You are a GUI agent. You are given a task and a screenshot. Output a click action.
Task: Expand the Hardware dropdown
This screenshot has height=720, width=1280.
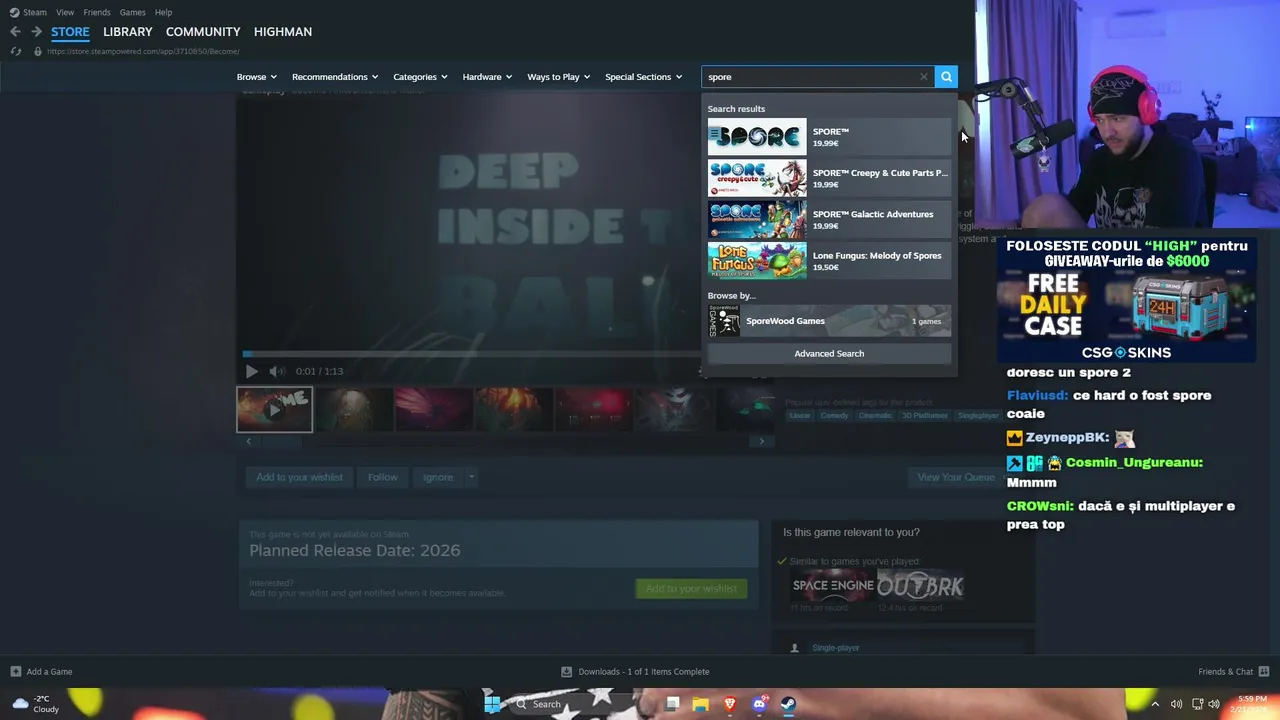[x=487, y=77]
